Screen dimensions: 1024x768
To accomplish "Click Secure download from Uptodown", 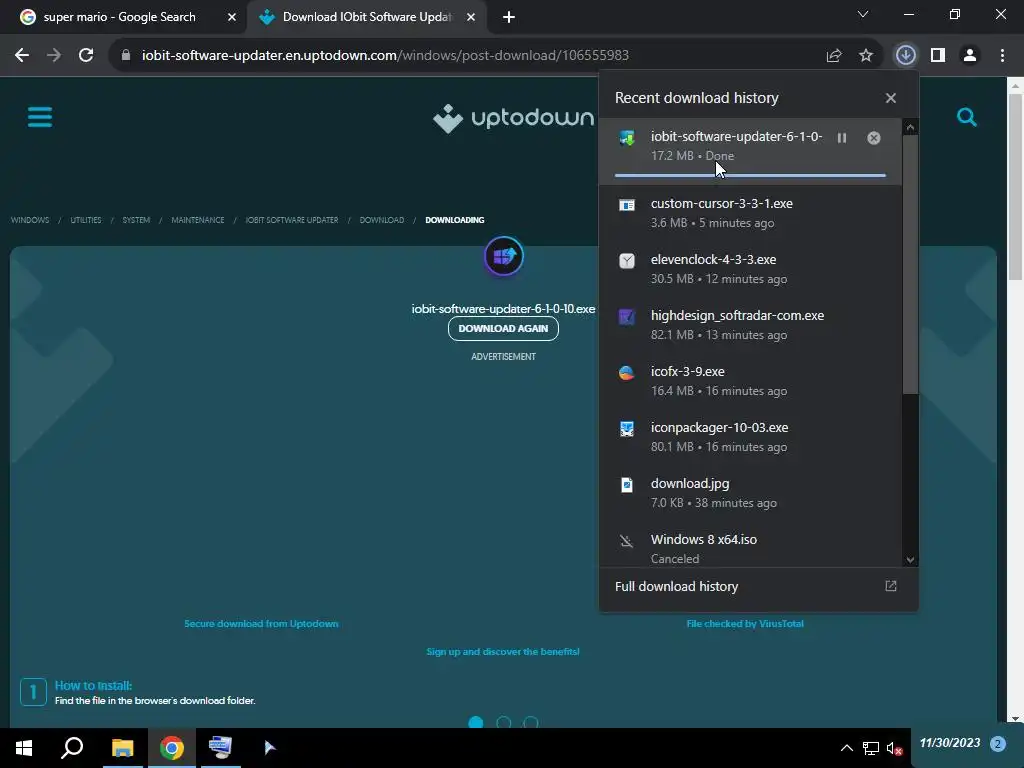I will (x=261, y=624).
